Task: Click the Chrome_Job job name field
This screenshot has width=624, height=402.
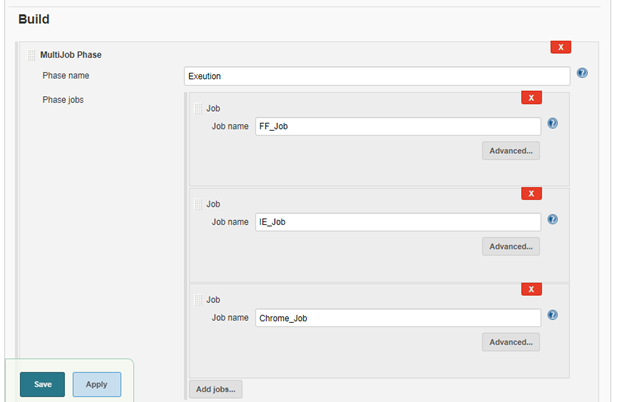Action: tap(397, 318)
